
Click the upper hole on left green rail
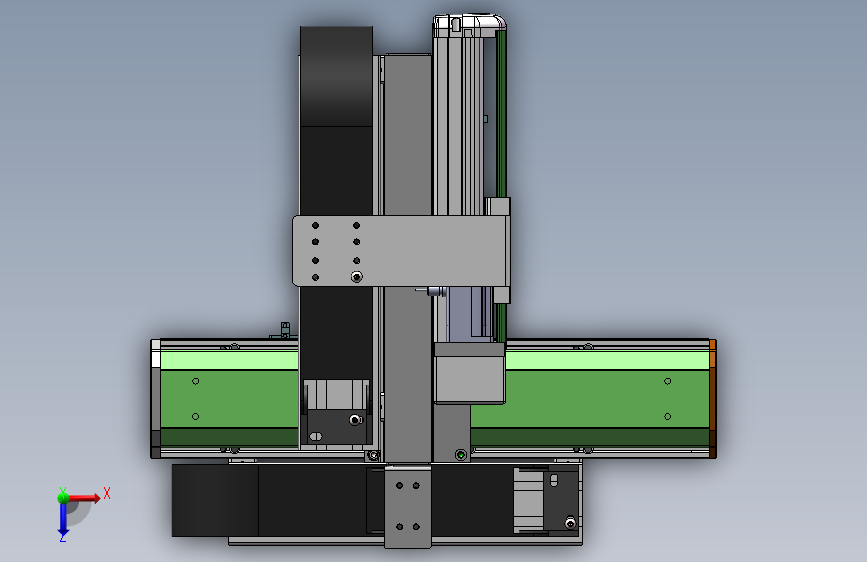[x=195, y=381]
